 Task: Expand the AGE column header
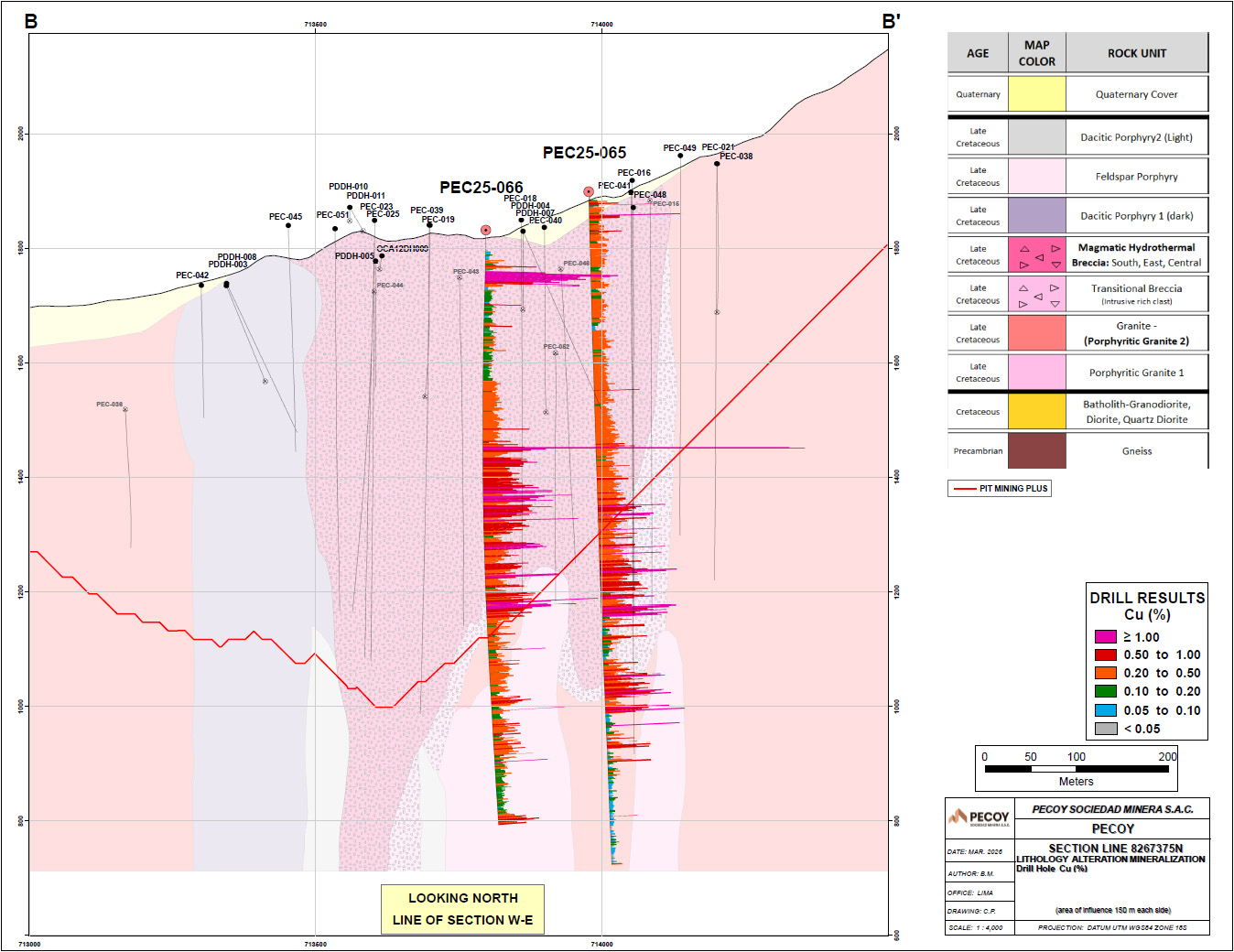977,52
